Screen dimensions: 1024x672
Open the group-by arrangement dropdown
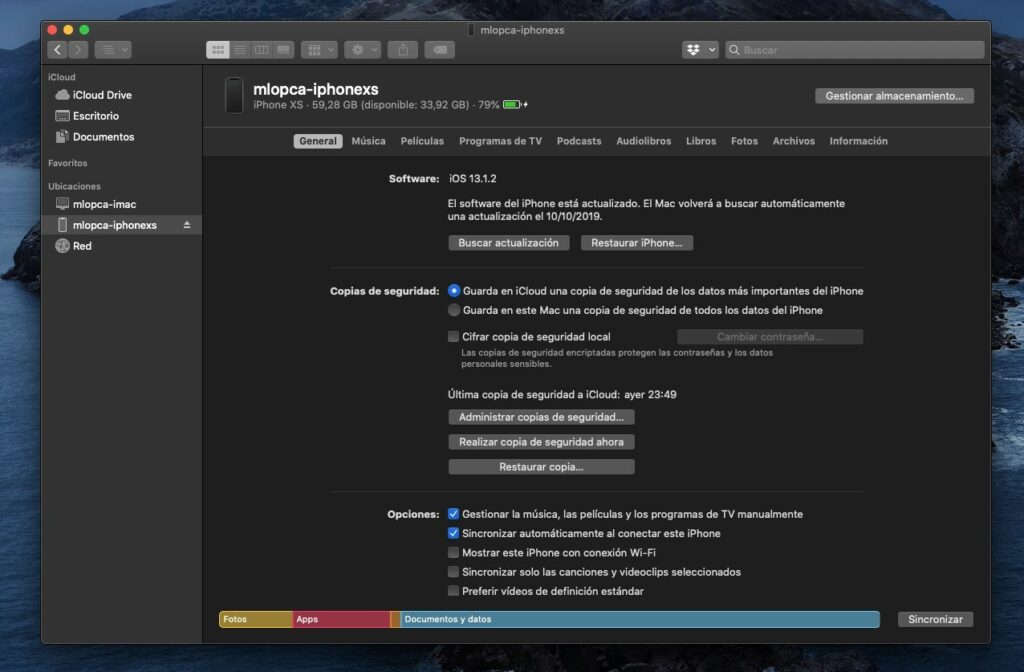pos(319,50)
